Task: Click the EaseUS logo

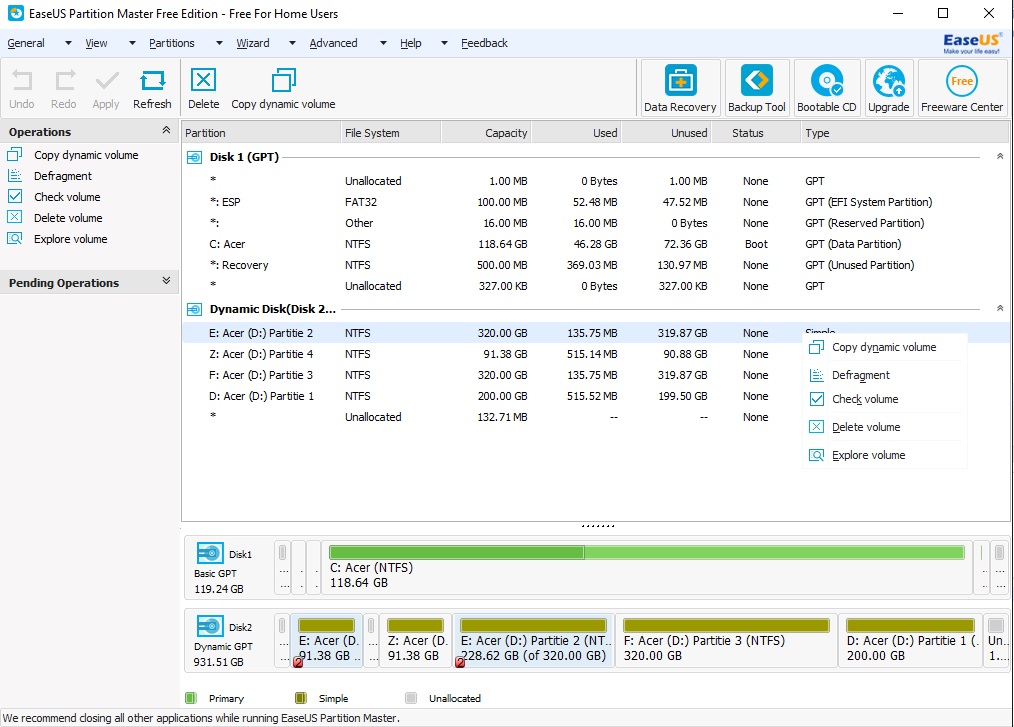Action: (972, 43)
